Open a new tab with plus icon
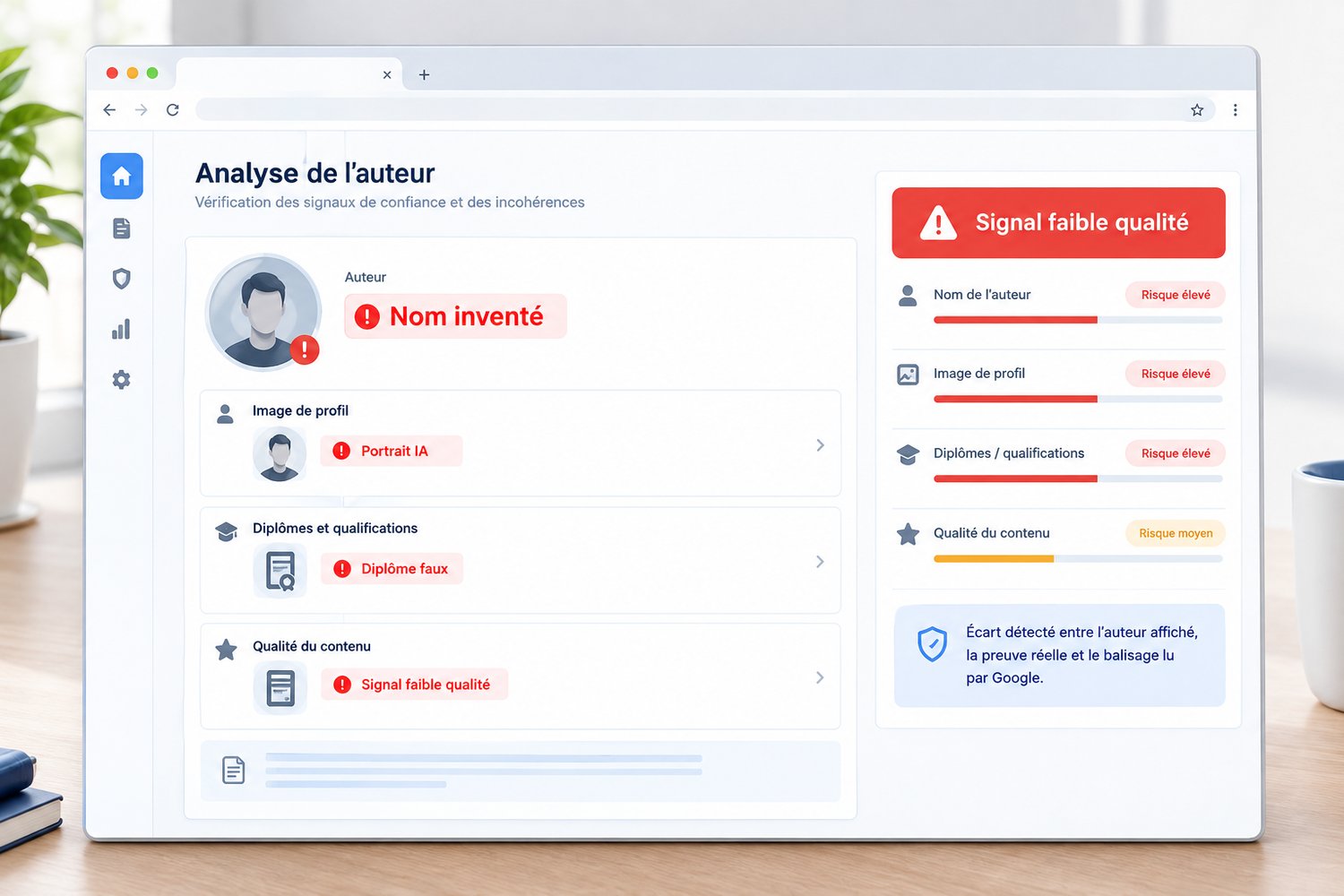1344x896 pixels. tap(424, 75)
